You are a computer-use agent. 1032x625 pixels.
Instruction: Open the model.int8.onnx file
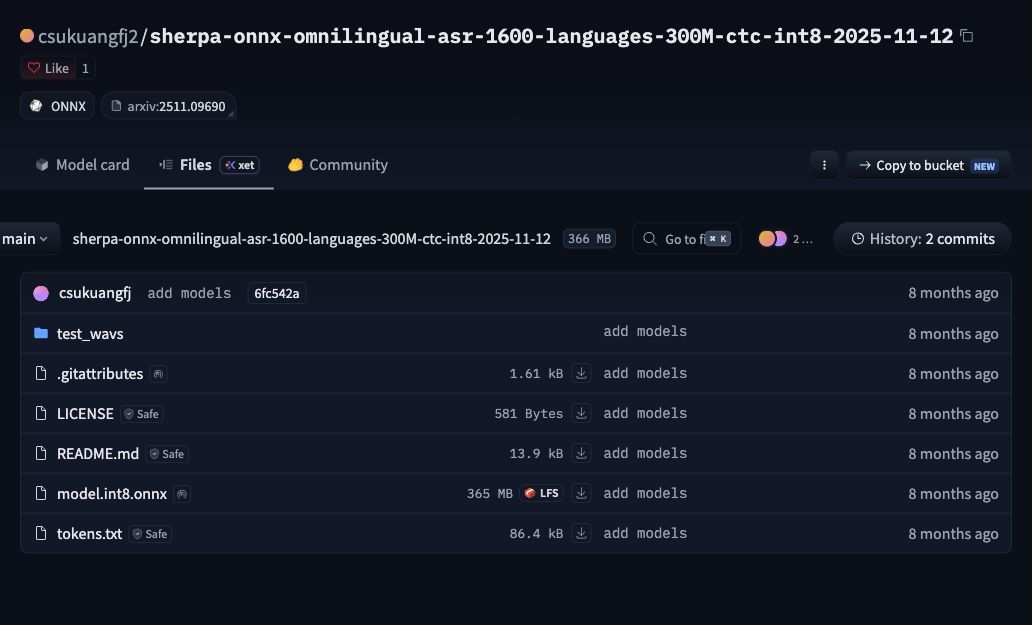coord(112,494)
